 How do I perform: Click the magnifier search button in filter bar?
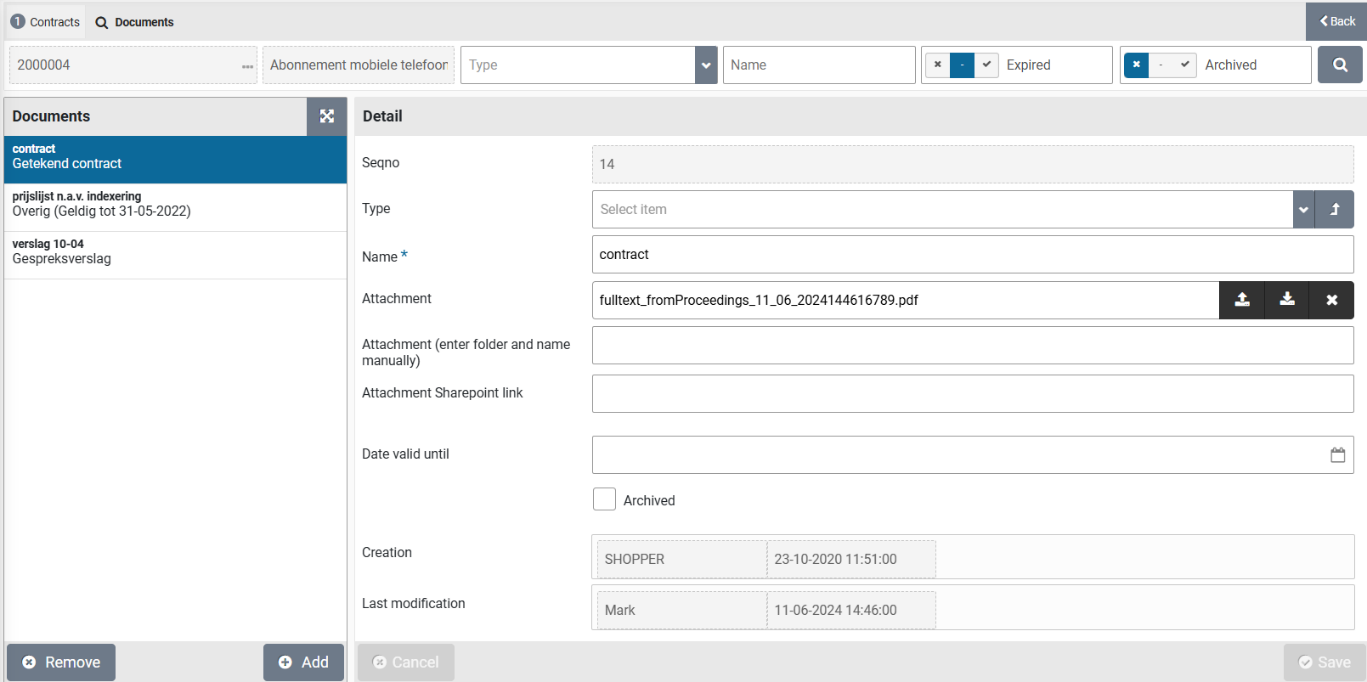[x=1339, y=65]
